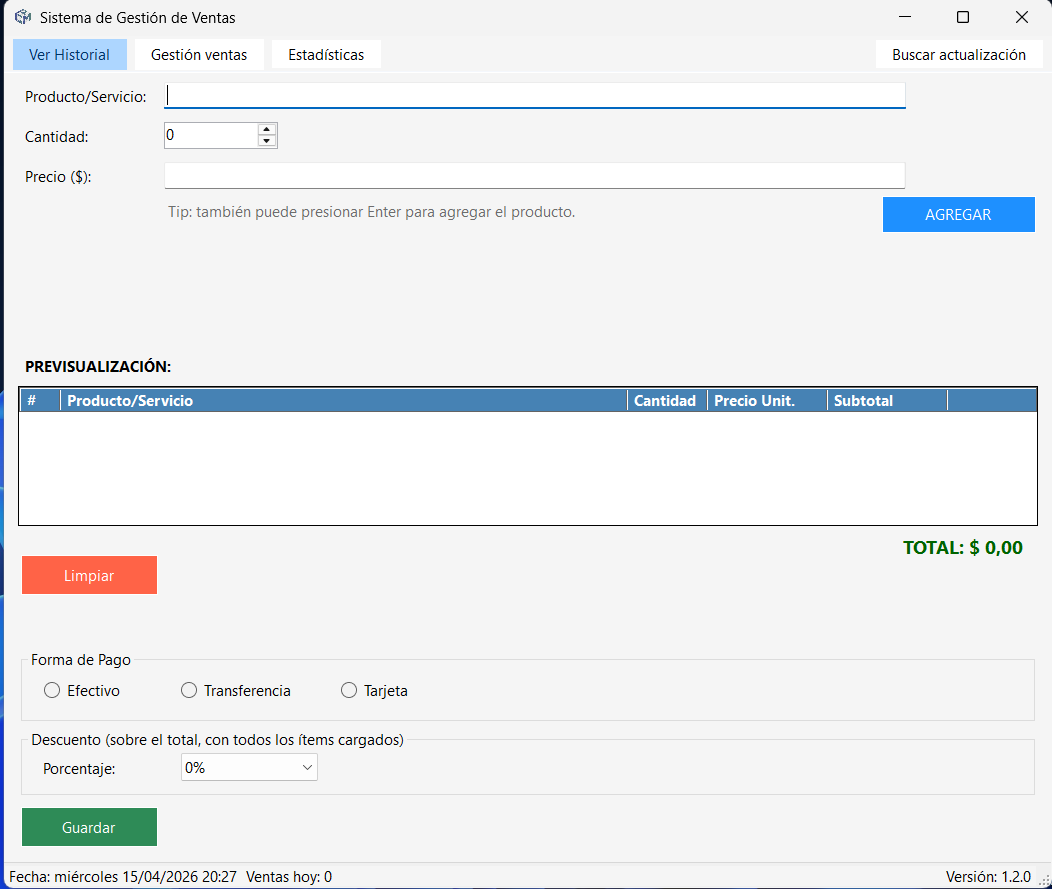Click the AGREGAR button
1052x889 pixels.
click(x=959, y=215)
